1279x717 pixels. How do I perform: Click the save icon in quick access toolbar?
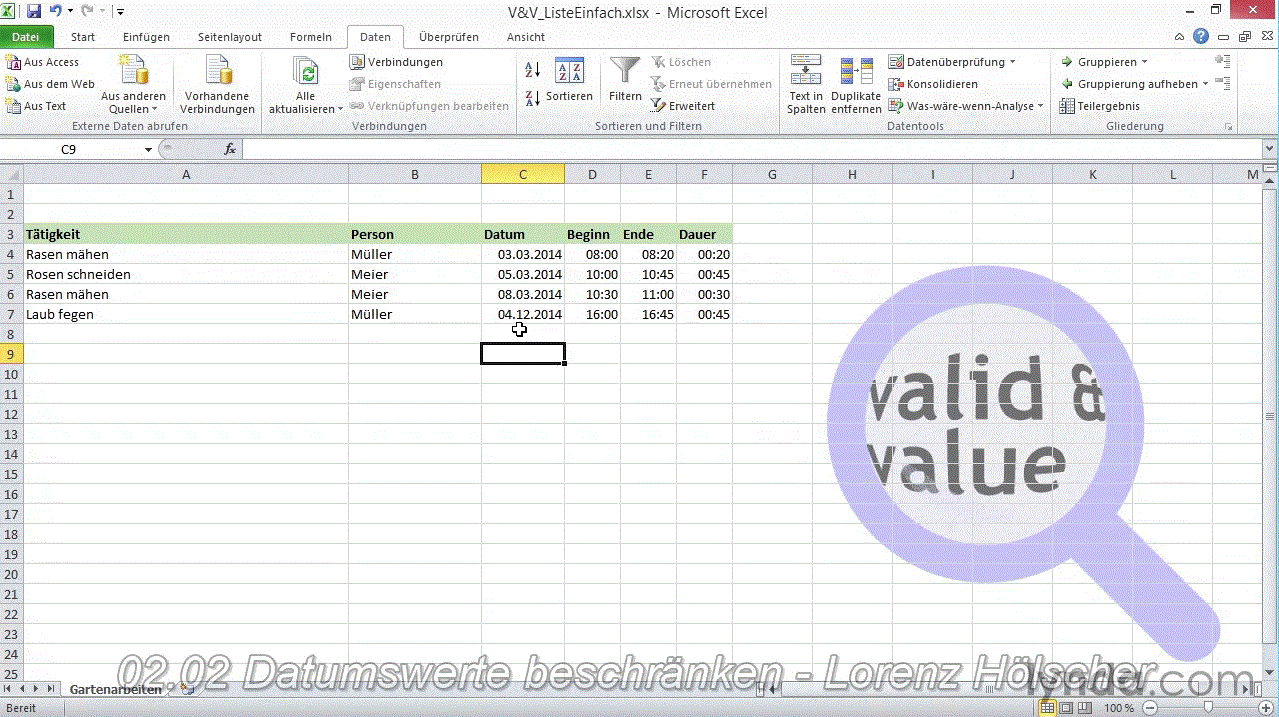(34, 11)
